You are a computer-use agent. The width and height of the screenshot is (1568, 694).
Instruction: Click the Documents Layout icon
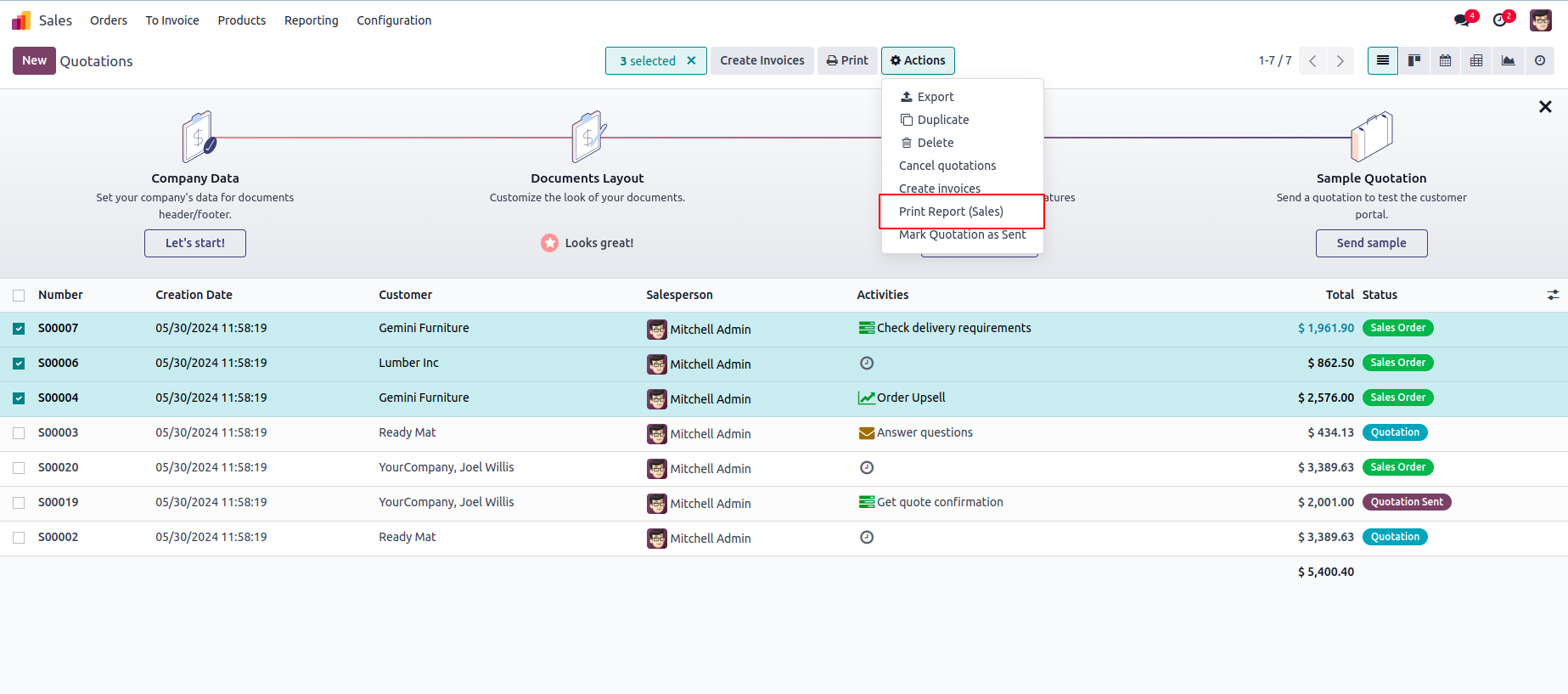tap(588, 137)
